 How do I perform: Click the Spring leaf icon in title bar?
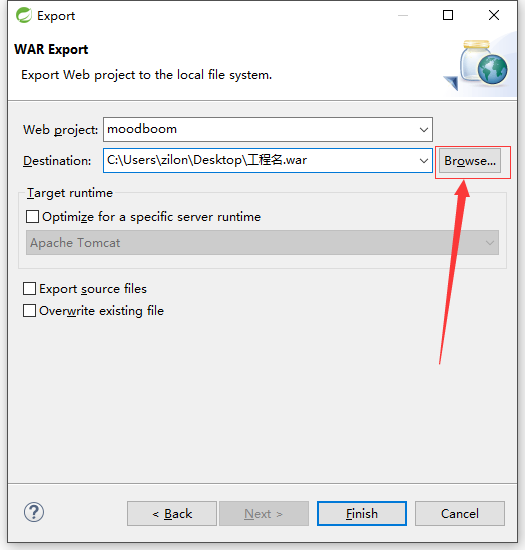click(x=24, y=15)
